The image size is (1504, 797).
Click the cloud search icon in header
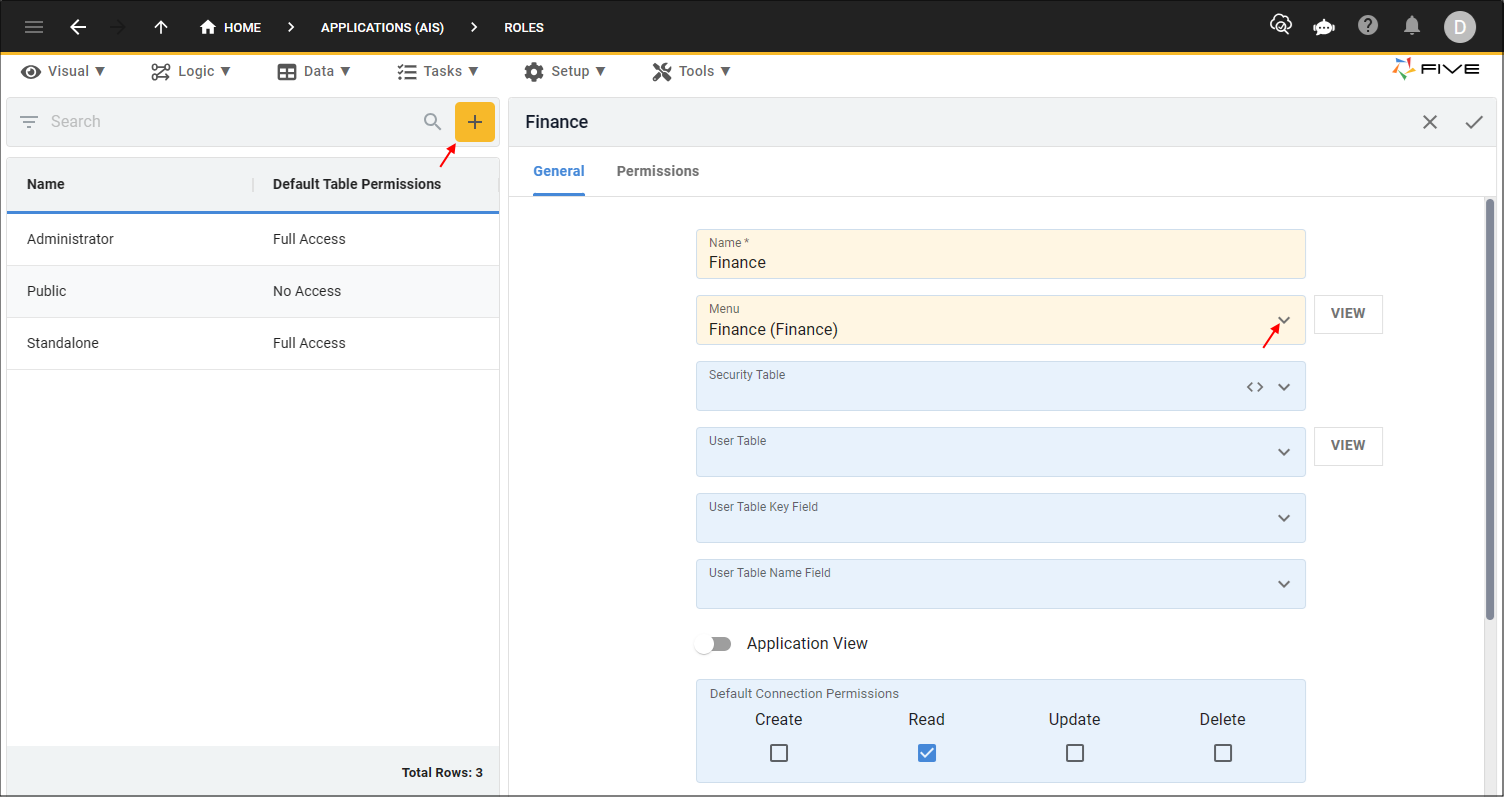[1280, 25]
